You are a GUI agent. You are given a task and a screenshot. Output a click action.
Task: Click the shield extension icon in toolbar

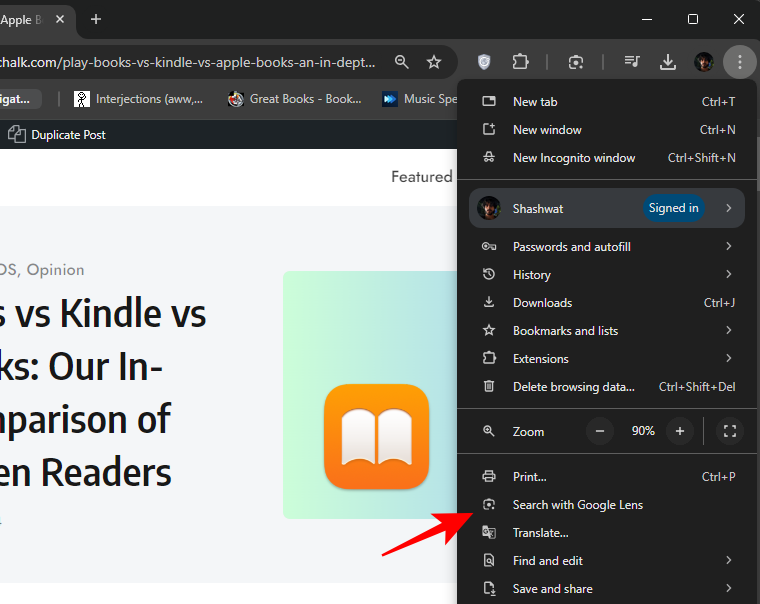click(484, 62)
